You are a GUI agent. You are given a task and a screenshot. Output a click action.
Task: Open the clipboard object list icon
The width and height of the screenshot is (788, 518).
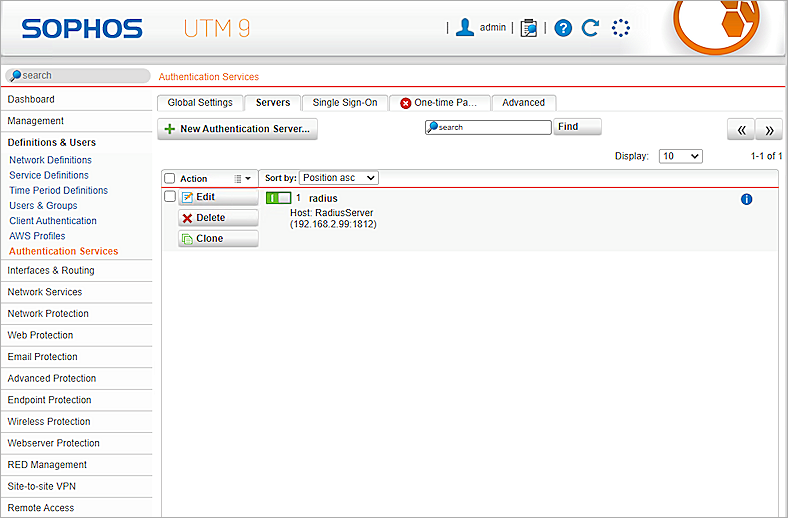click(x=528, y=28)
